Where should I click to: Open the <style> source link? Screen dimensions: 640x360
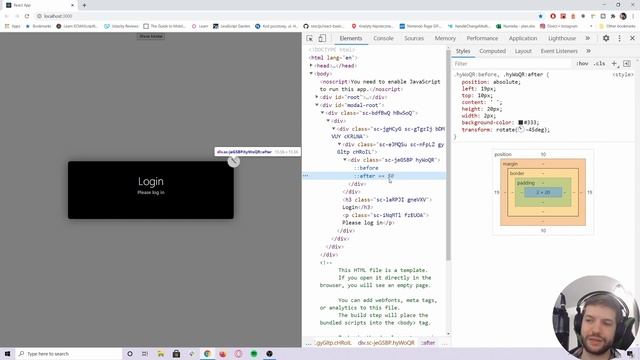tap(622, 75)
